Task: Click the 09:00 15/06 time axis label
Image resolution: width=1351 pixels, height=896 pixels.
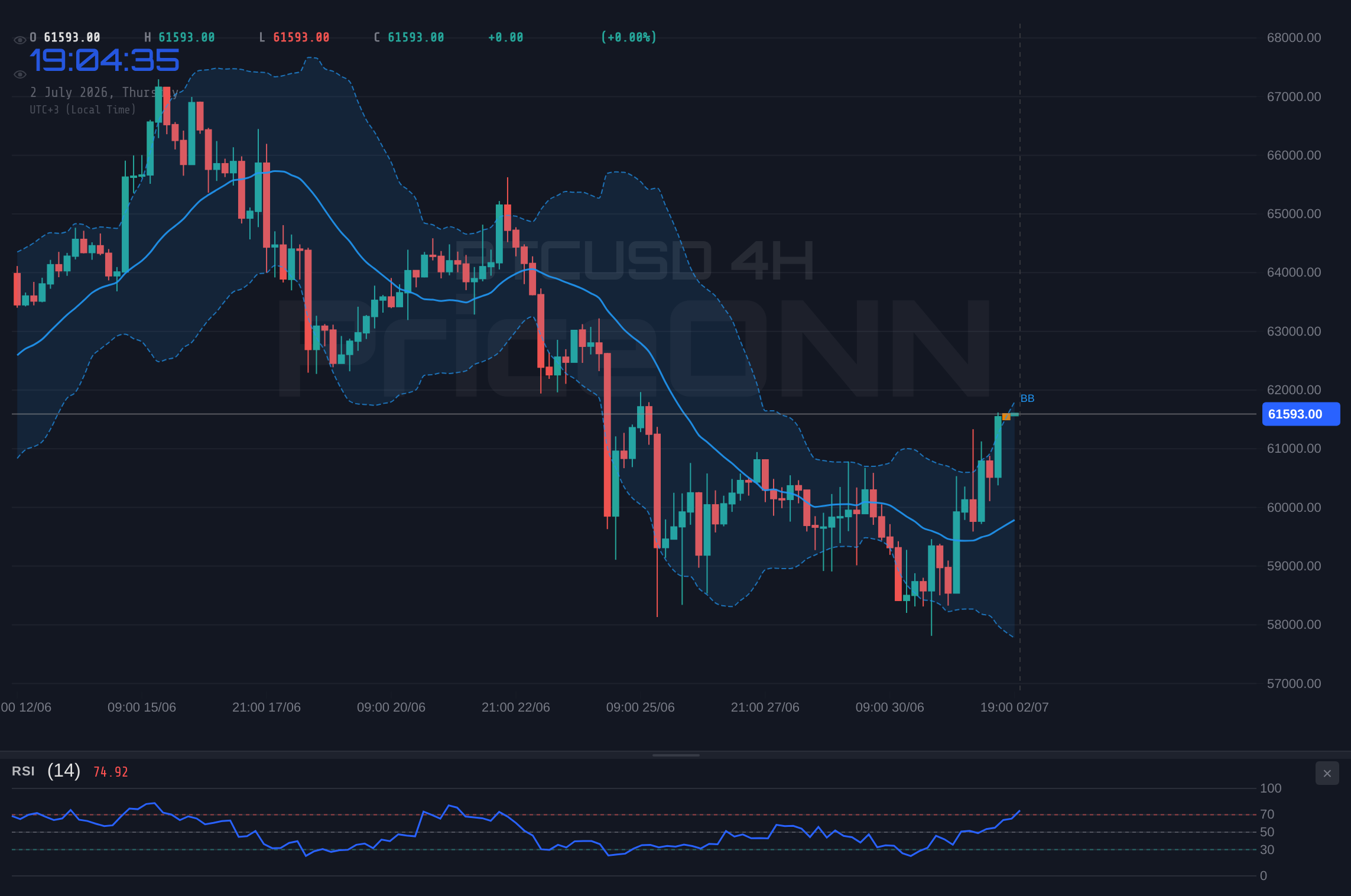Action: 142,707
